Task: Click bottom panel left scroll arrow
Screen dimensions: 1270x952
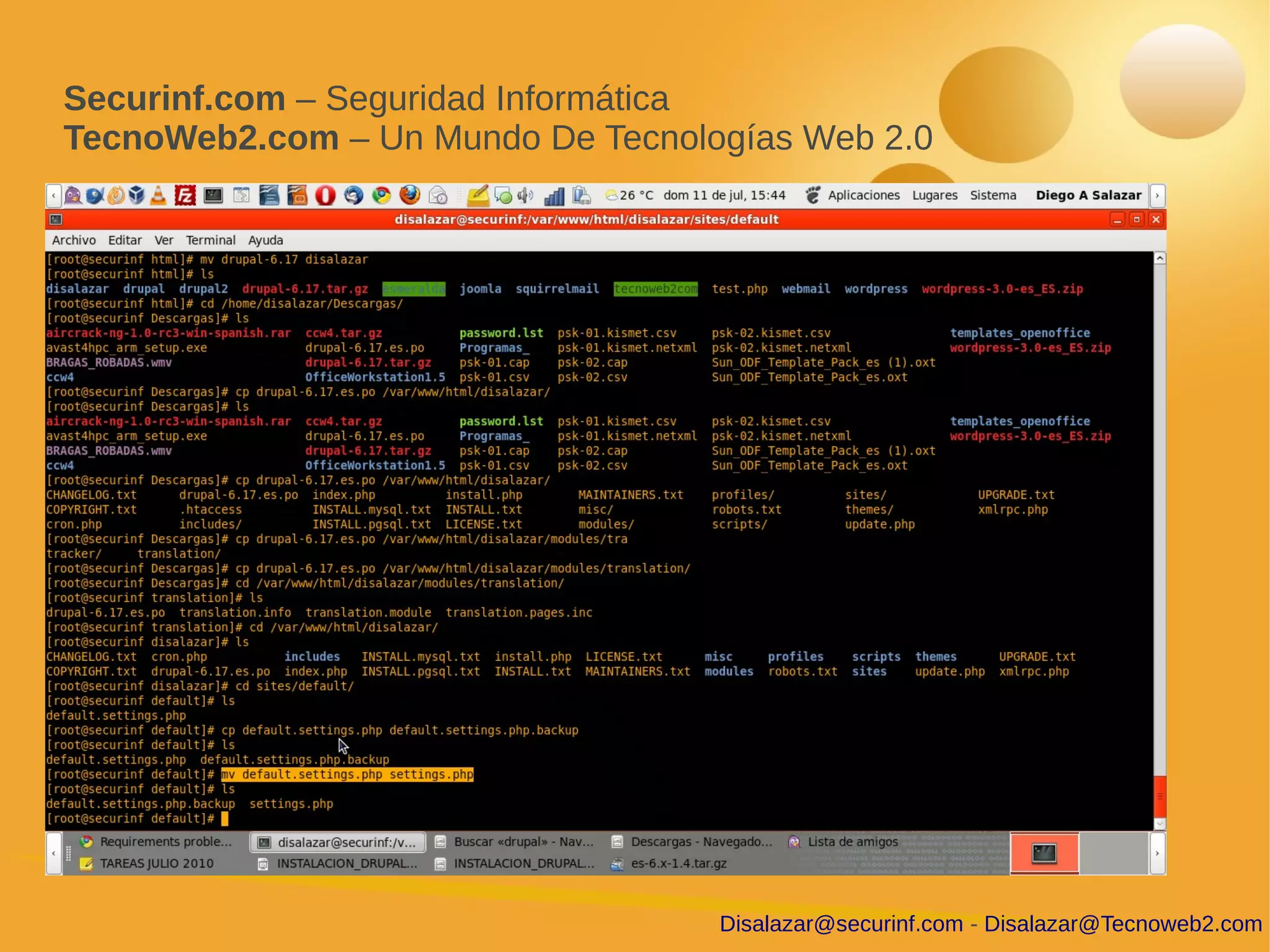Action: pyautogui.click(x=54, y=853)
